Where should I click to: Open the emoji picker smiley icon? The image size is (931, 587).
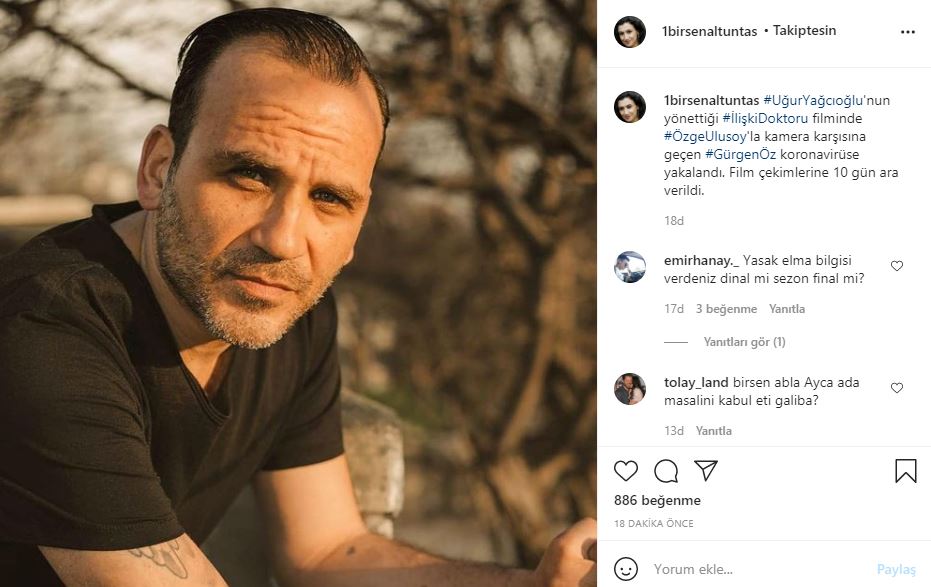(x=626, y=569)
